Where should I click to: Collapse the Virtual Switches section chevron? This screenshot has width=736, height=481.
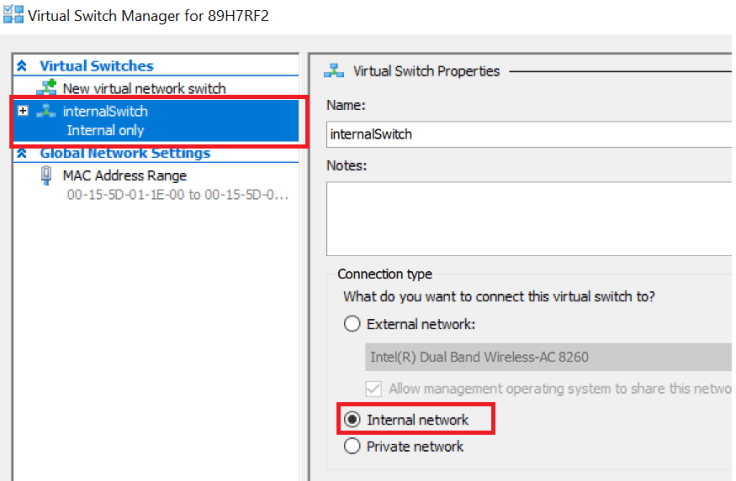(x=22, y=66)
